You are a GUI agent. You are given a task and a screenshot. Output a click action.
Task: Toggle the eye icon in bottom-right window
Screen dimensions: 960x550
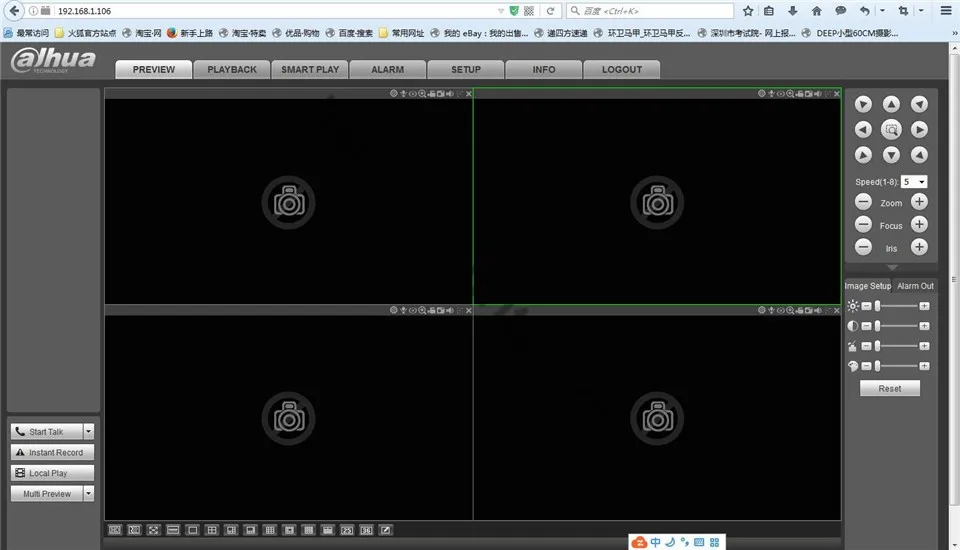click(781, 311)
